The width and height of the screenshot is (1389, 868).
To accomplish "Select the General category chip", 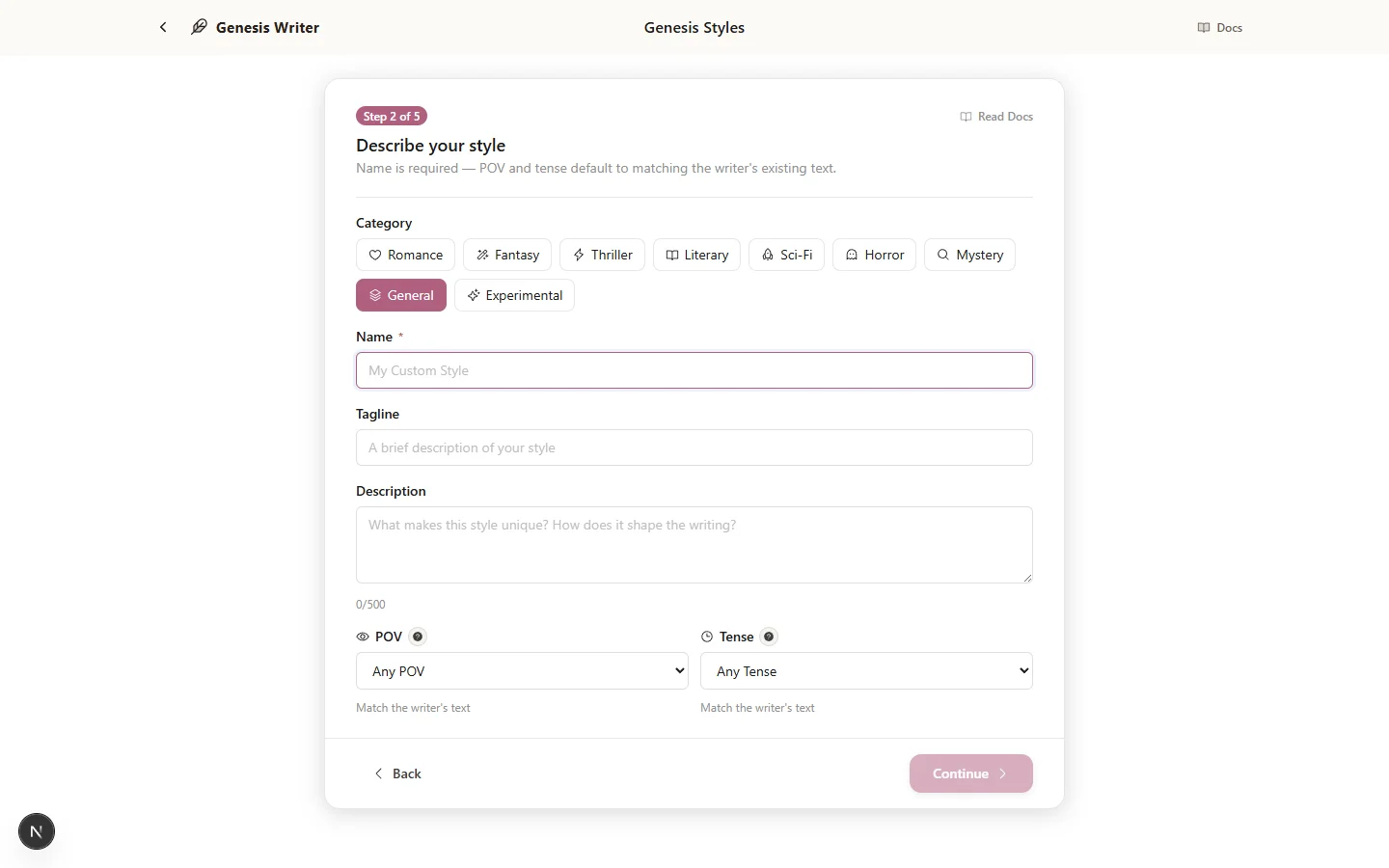I will [x=401, y=295].
